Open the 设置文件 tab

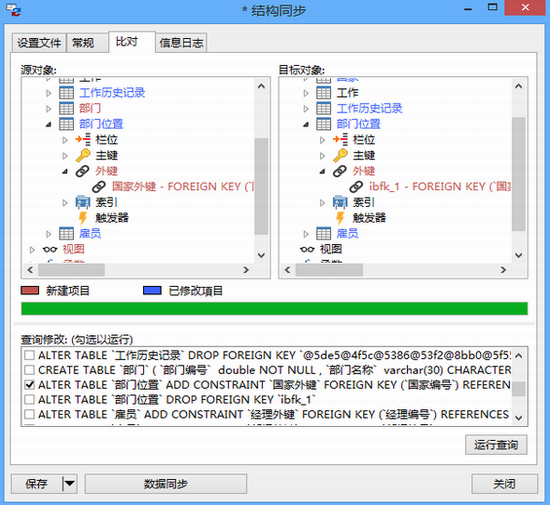[x=39, y=43]
